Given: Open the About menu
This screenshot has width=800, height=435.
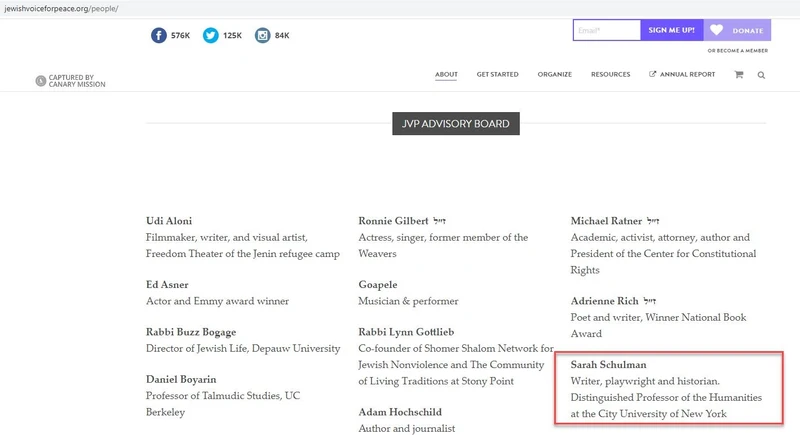Looking at the screenshot, I should tap(446, 74).
